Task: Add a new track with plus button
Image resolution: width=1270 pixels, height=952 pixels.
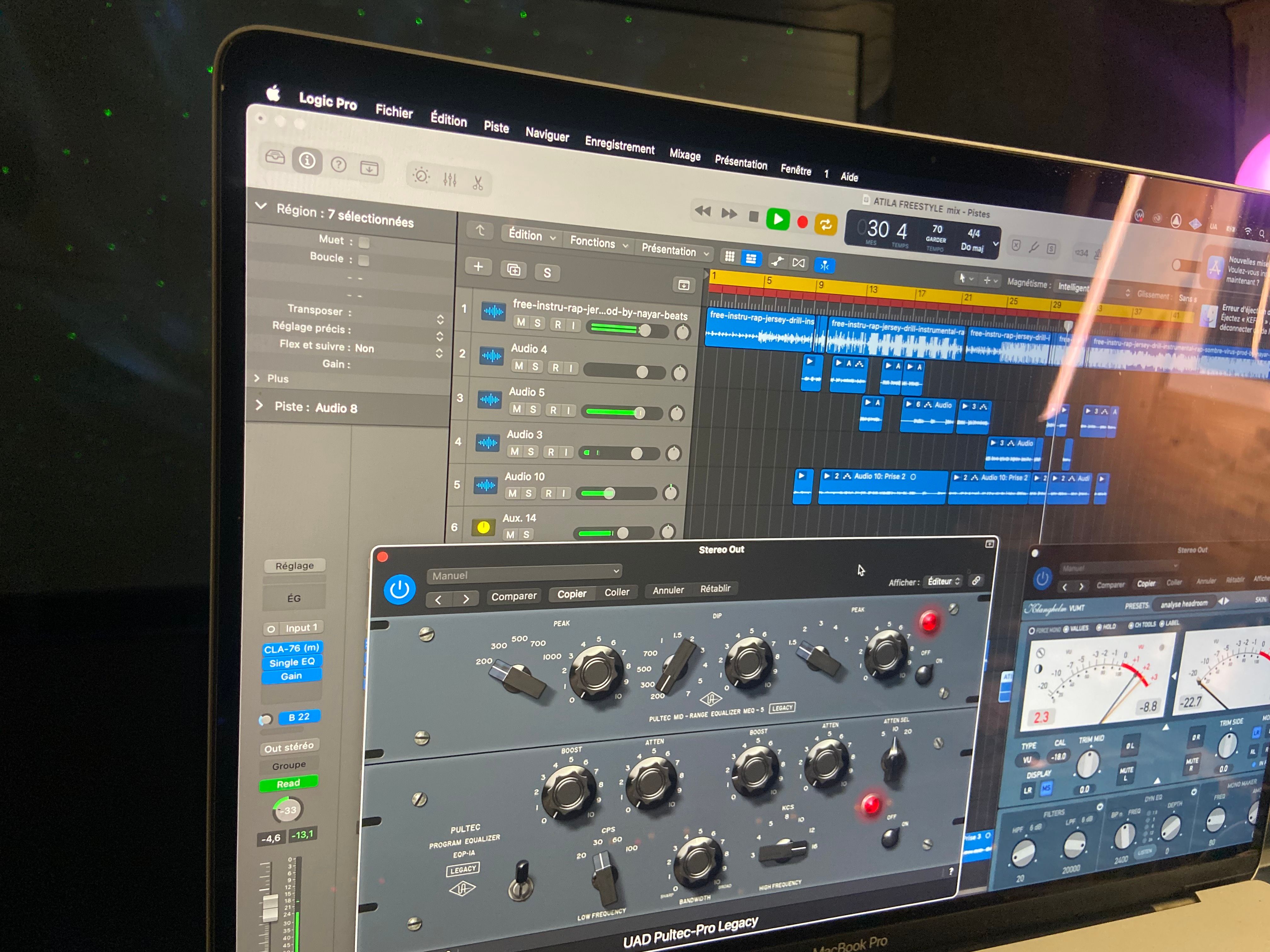Action: [478, 266]
